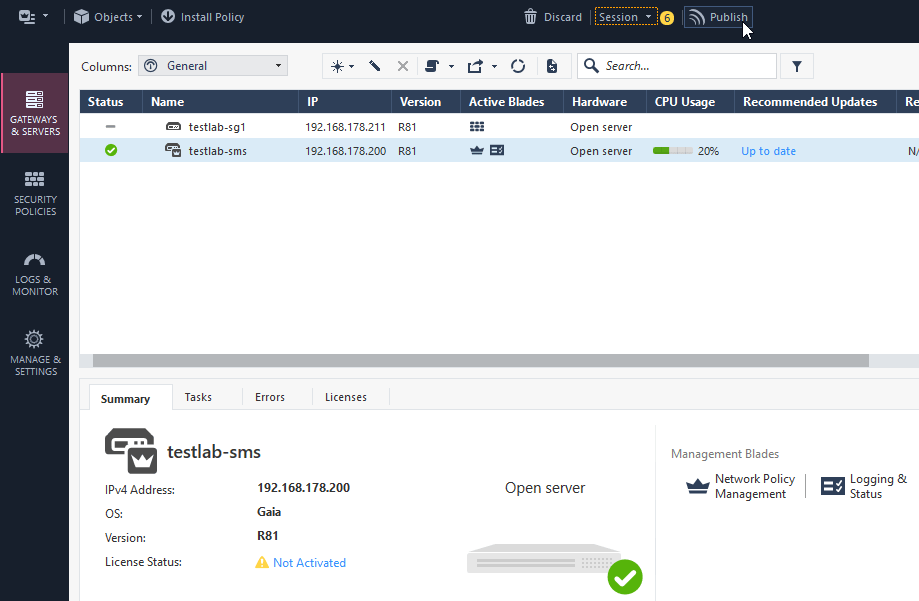Click the Logging & Status blade icon
This screenshot has height=601, width=919.
click(833, 486)
